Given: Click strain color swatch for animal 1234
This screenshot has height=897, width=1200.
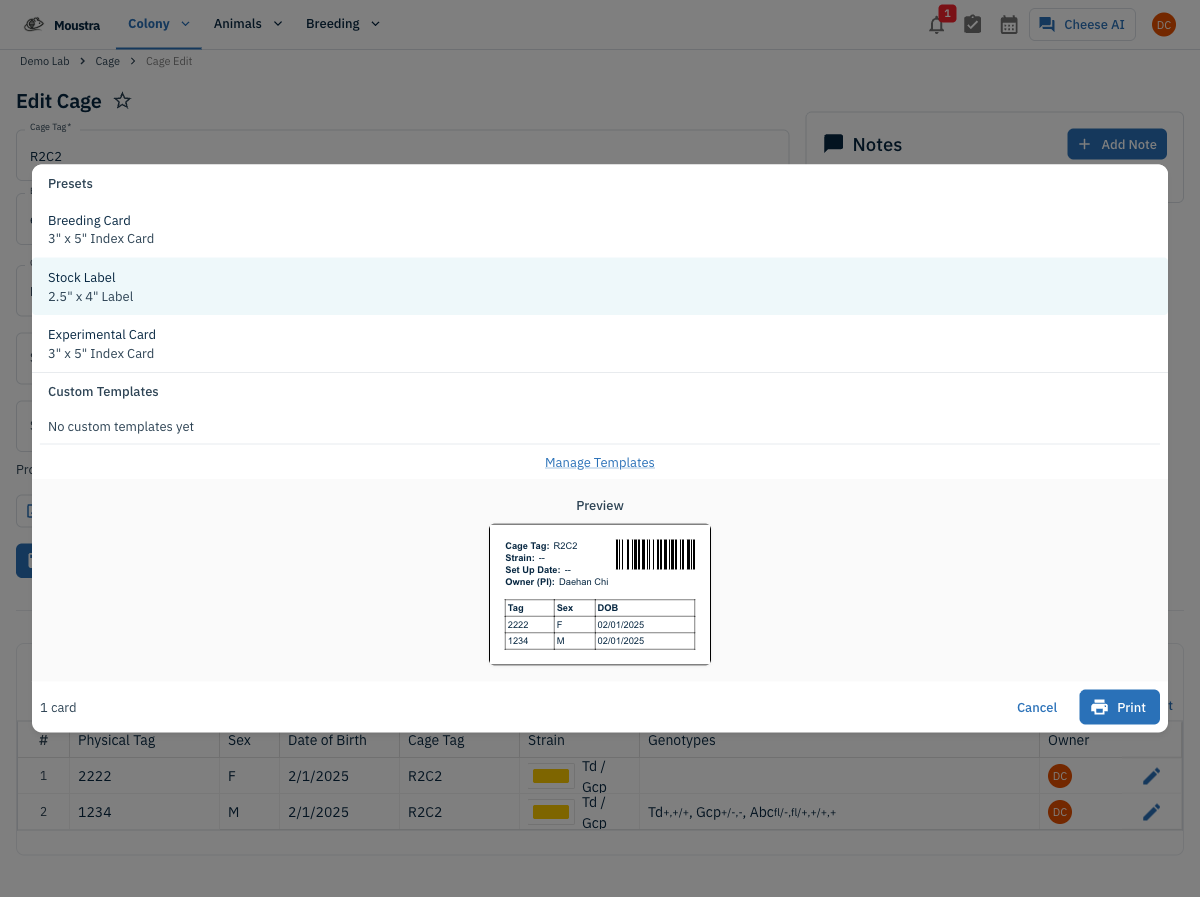Looking at the screenshot, I should (x=550, y=812).
